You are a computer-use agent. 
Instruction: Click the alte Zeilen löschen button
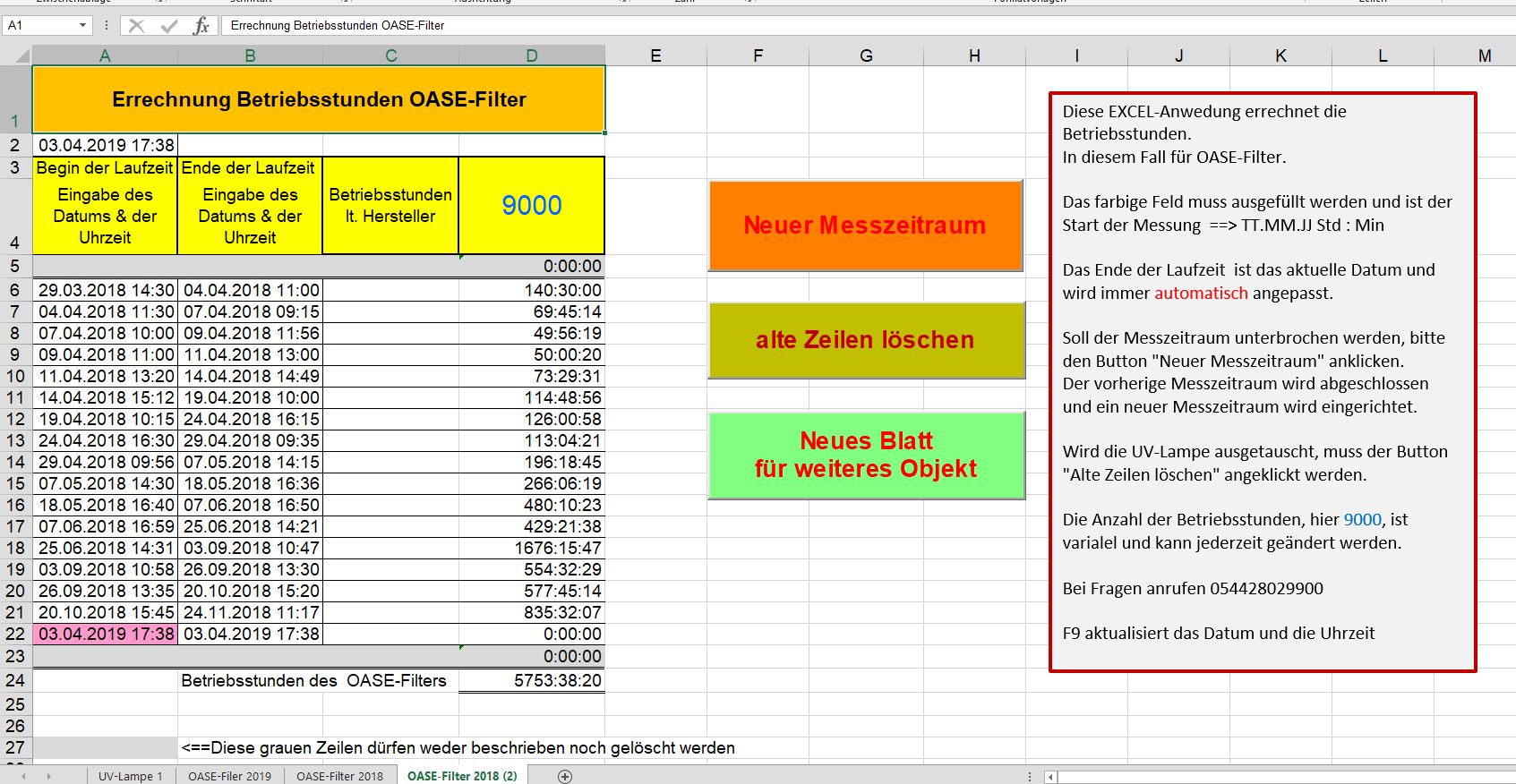(865, 340)
